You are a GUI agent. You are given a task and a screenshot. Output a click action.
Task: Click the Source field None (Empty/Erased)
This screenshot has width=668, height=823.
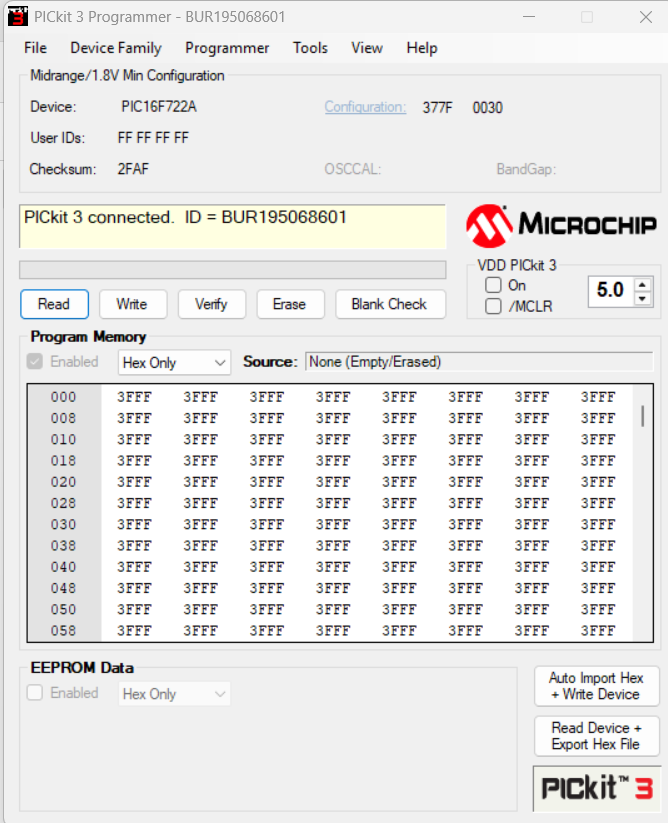(479, 362)
